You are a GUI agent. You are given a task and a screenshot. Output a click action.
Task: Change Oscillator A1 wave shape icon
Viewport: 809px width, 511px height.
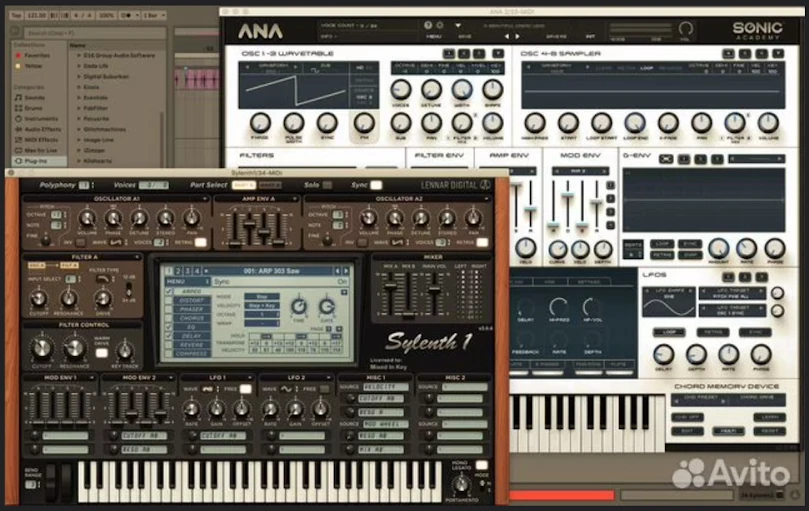click(x=115, y=242)
